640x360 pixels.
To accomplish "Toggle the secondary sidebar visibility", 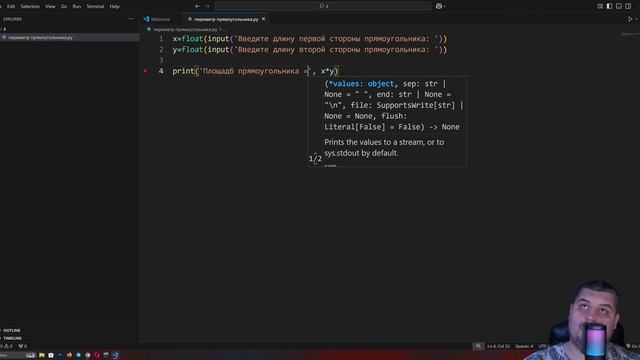I will click(628, 6).
